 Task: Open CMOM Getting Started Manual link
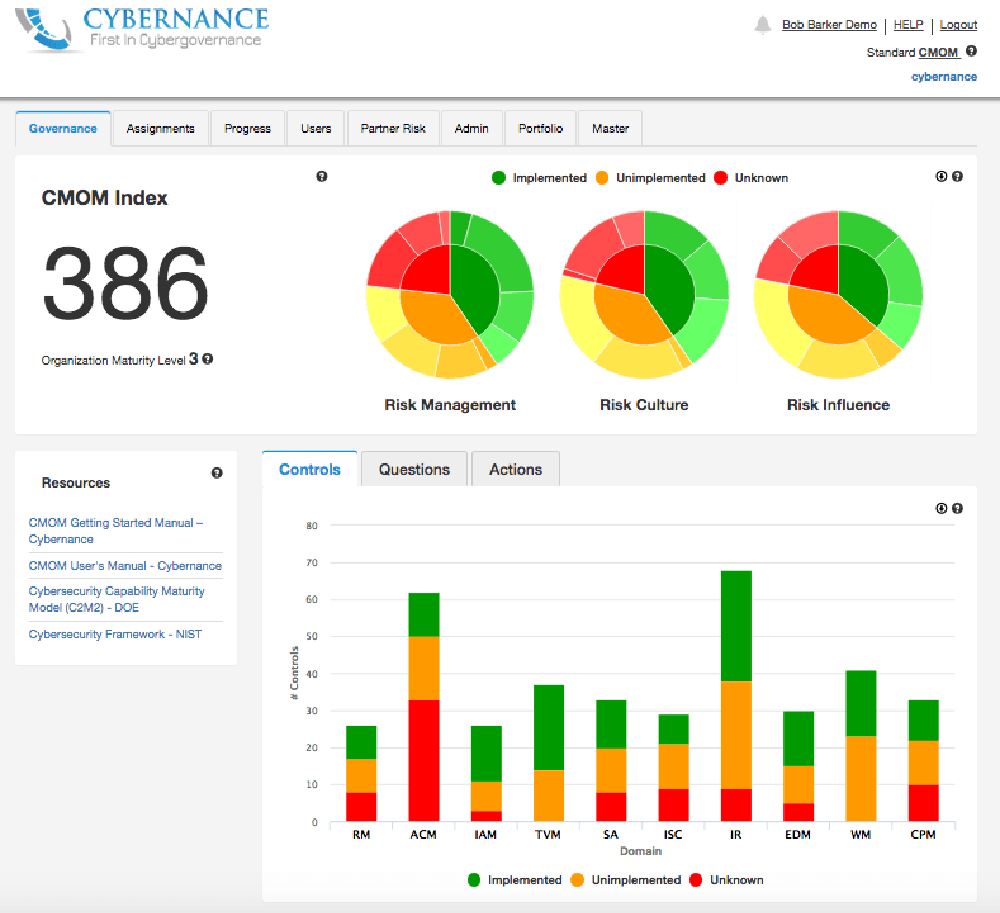pos(116,530)
